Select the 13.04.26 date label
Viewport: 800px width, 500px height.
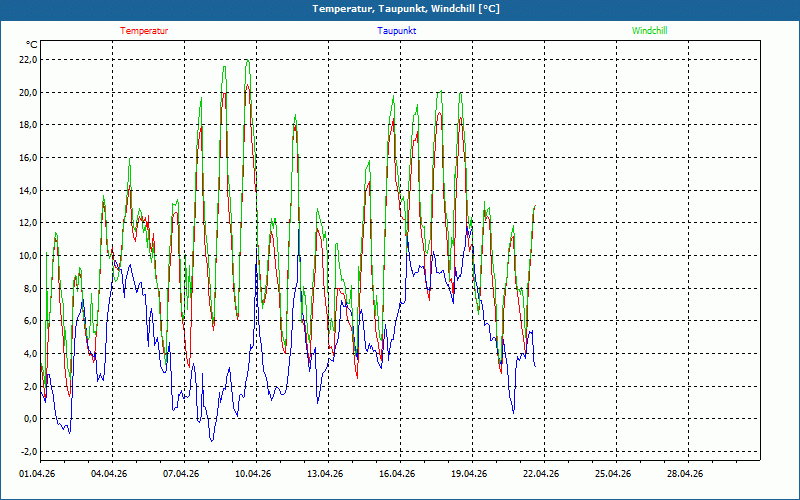pyautogui.click(x=325, y=474)
